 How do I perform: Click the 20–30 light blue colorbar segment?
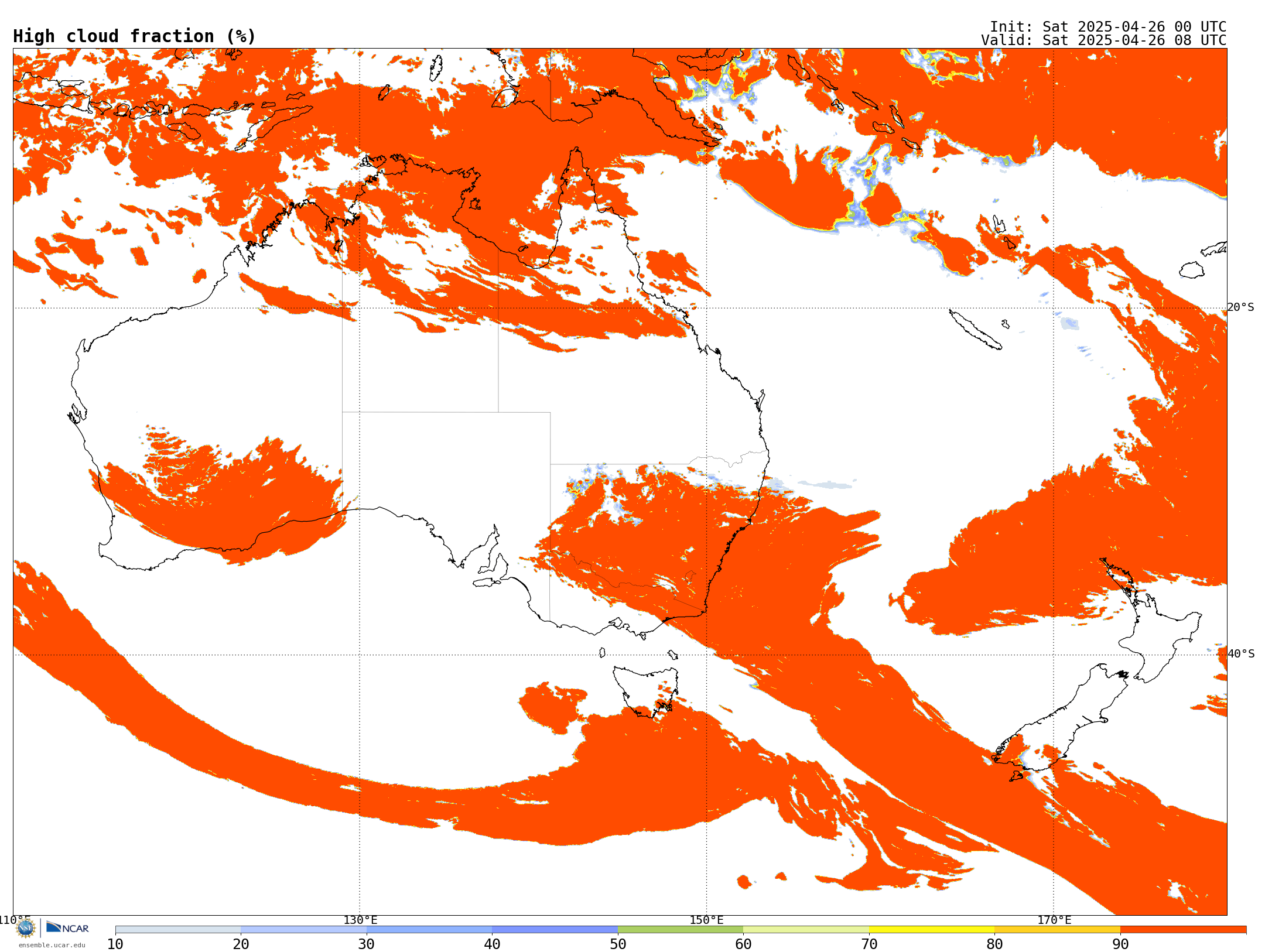click(303, 930)
